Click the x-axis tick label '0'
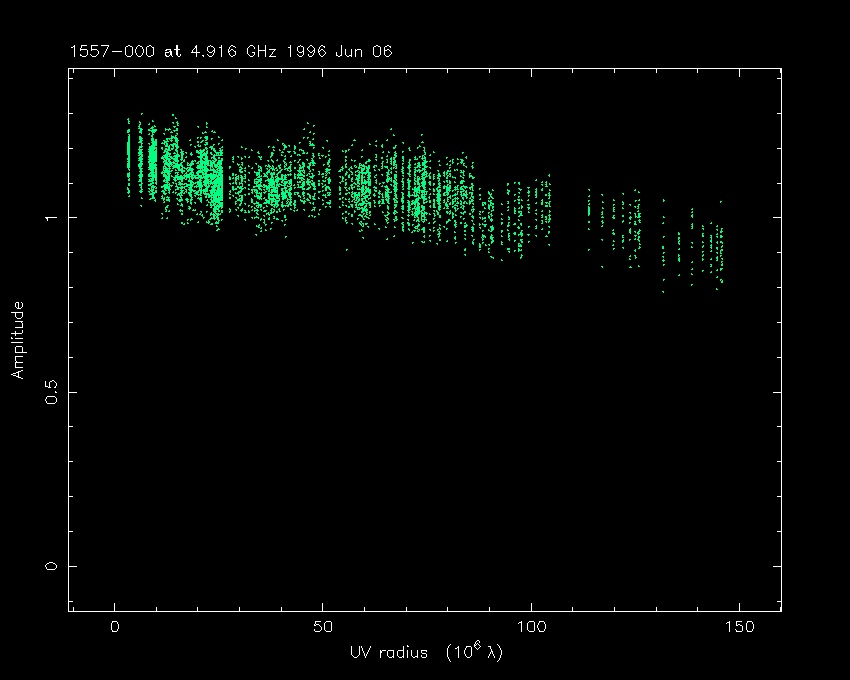 pos(114,627)
